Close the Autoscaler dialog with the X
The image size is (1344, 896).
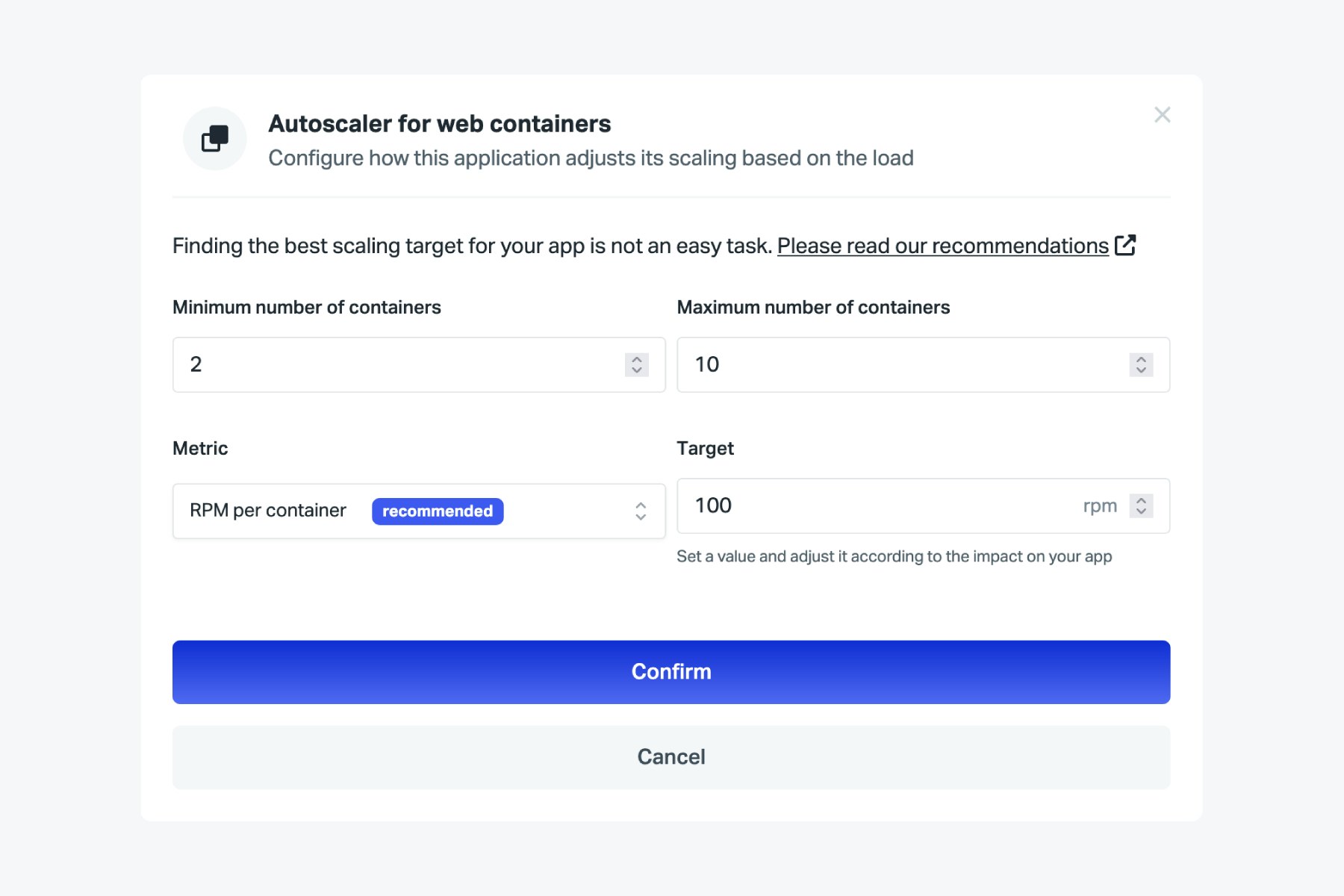pos(1163,115)
